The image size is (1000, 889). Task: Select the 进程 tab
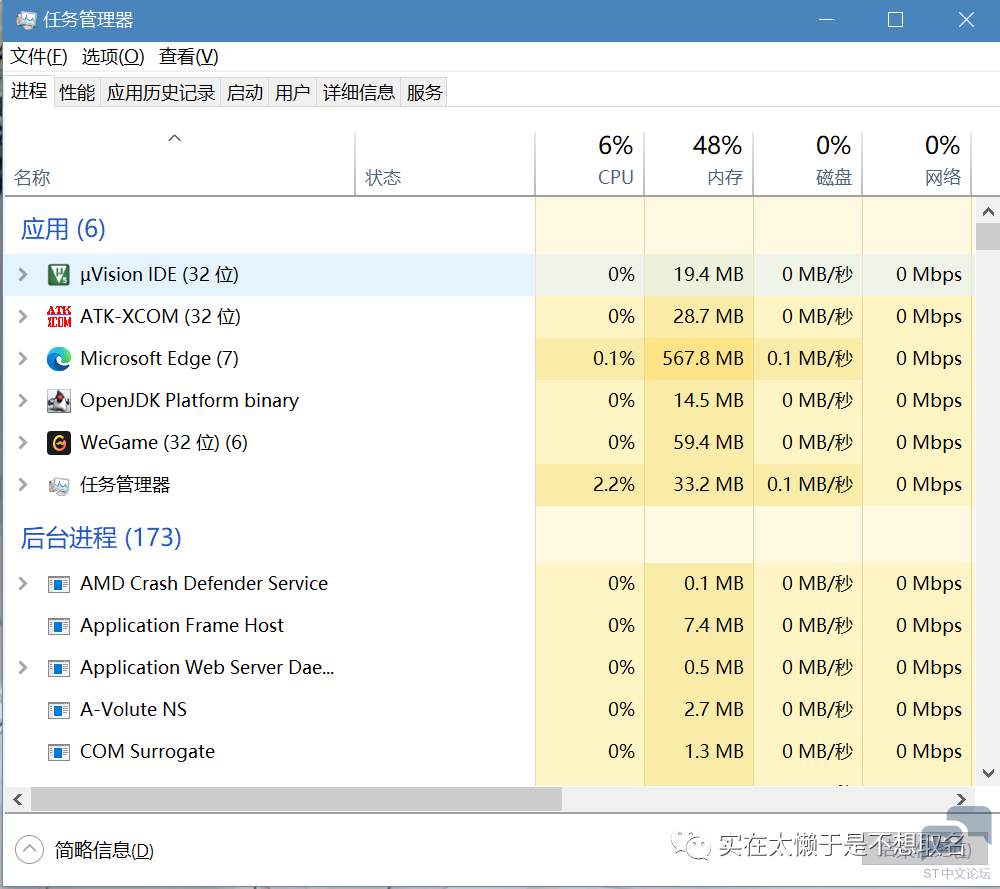pos(29,91)
